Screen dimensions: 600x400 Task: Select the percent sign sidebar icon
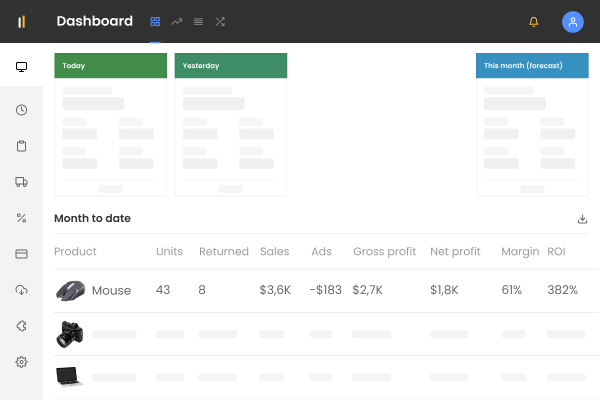tap(21, 218)
